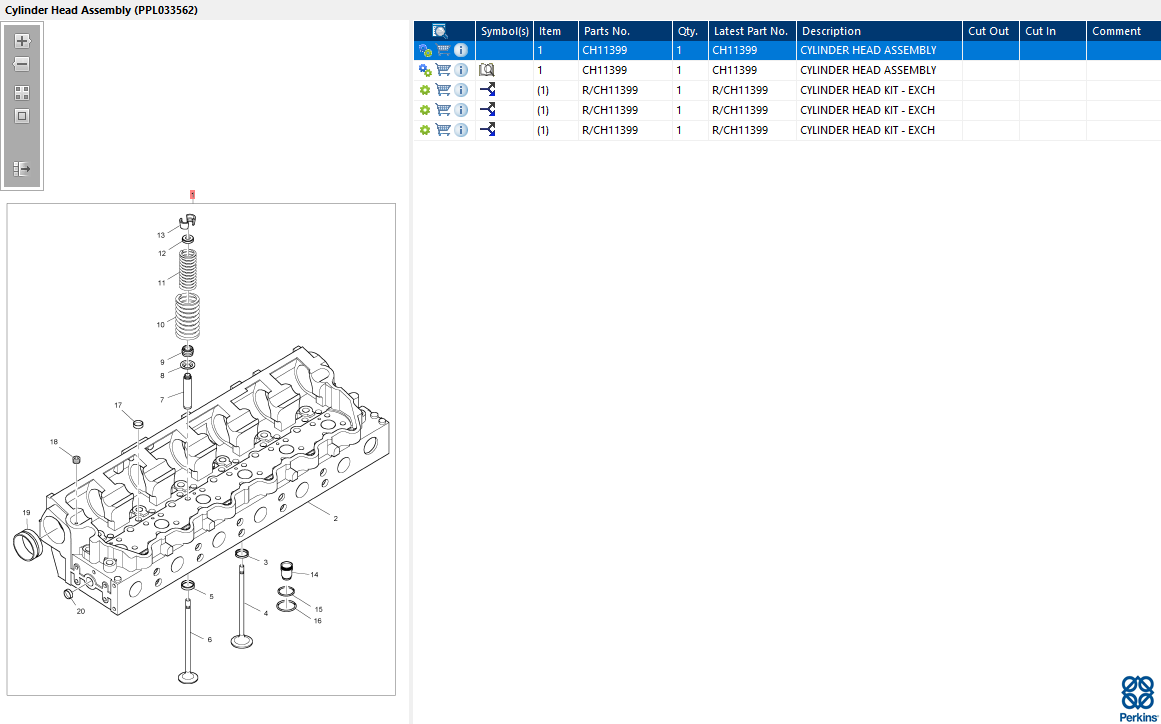Viewport: 1161px width, 724px height.
Task: Click the Cut Out column header
Action: coord(991,31)
